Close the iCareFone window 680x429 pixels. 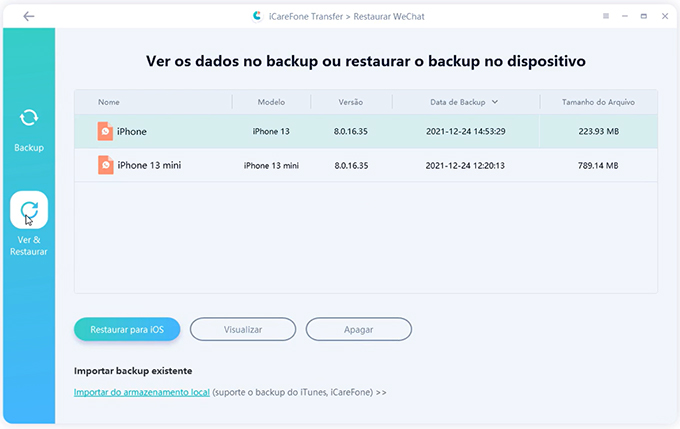665,16
